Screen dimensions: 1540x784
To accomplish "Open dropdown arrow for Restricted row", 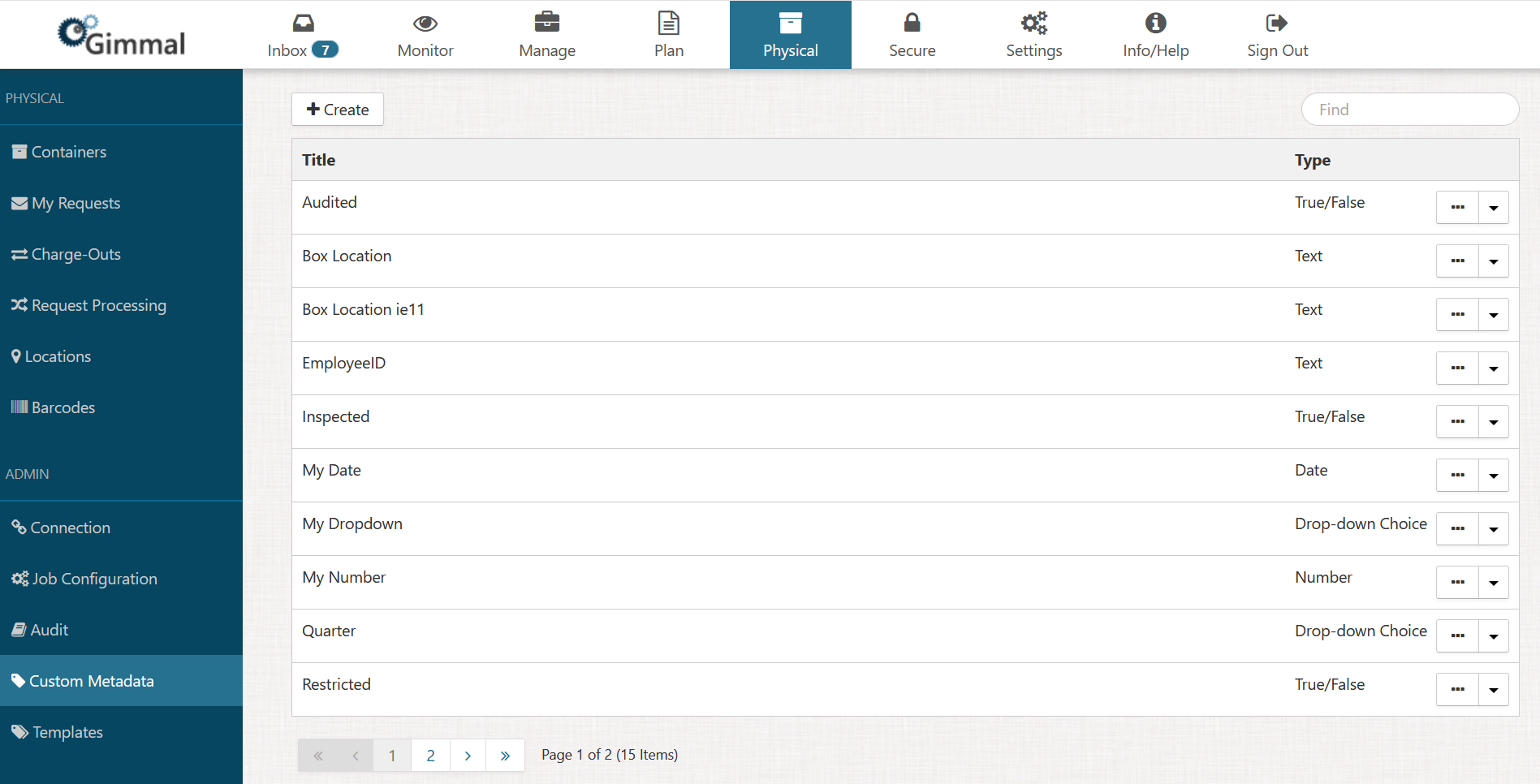I will click(1493, 690).
